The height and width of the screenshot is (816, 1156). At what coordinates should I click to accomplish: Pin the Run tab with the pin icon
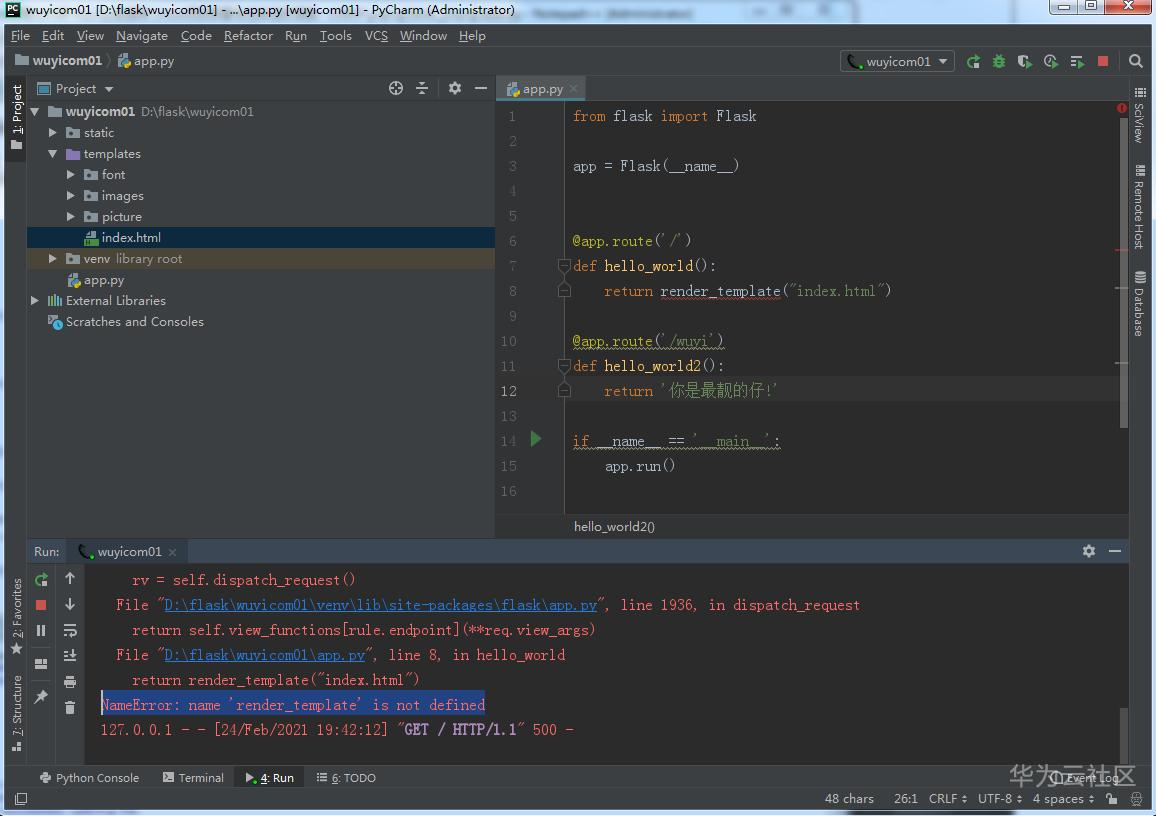click(x=41, y=697)
